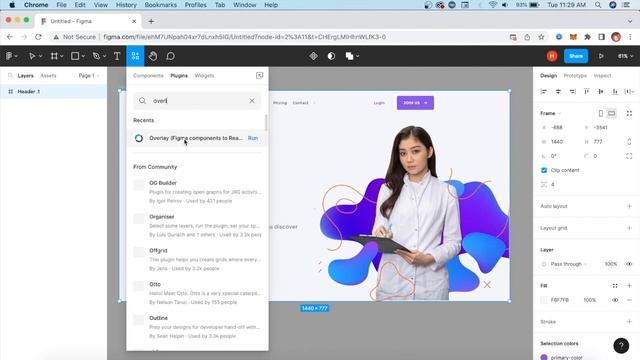Select the Frame tool
This screenshot has width=640, height=360.
click(54, 56)
